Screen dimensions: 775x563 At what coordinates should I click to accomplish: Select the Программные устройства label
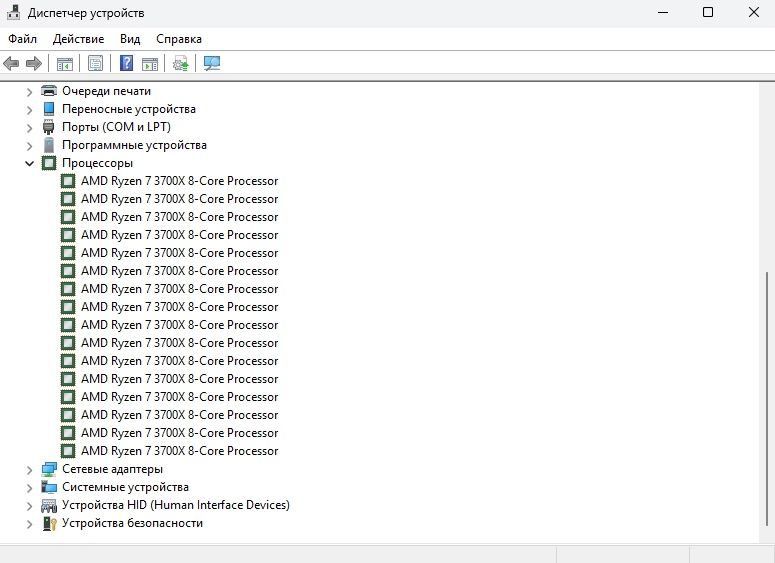[134, 145]
